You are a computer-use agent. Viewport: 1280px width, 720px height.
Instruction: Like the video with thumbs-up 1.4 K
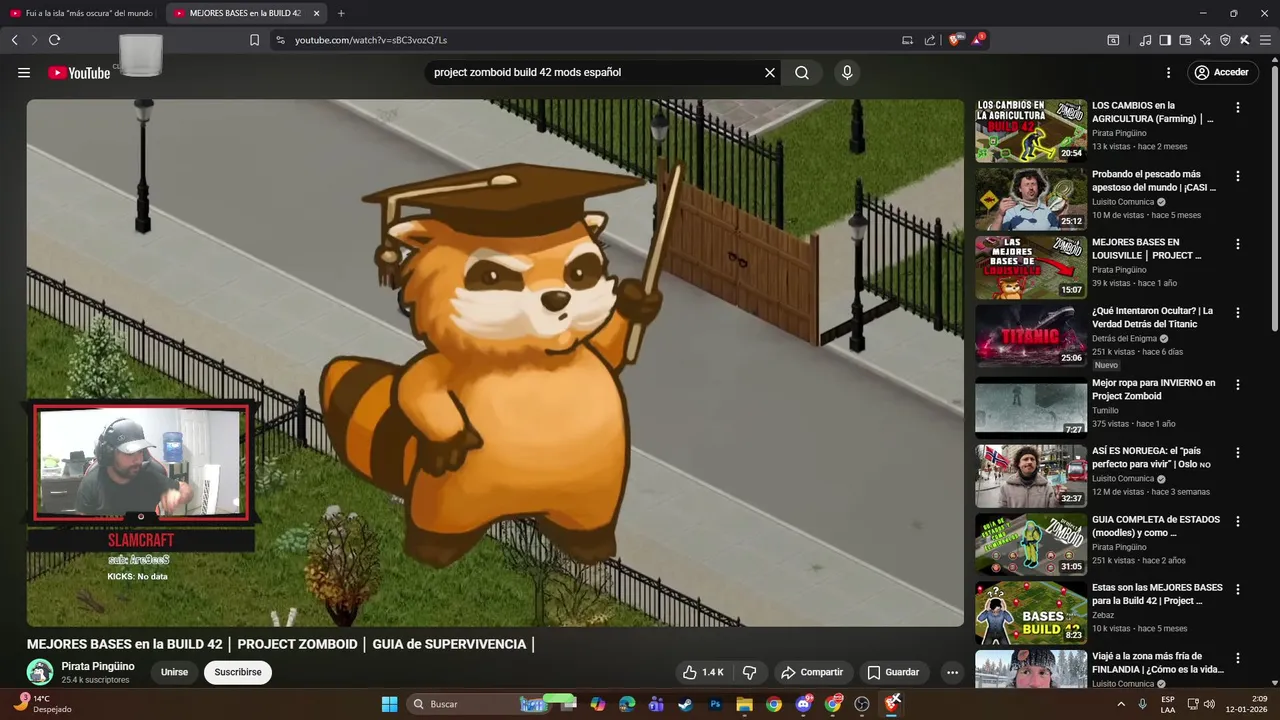[702, 673]
